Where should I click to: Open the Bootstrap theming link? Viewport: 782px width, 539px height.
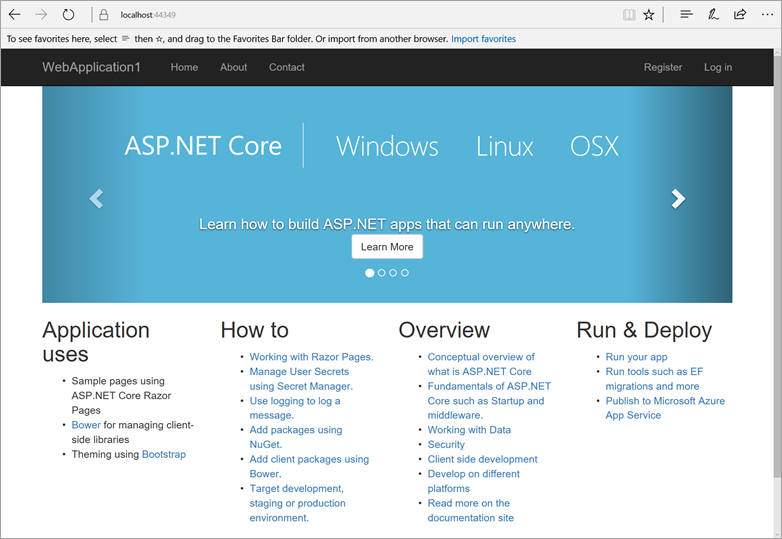tap(164, 454)
